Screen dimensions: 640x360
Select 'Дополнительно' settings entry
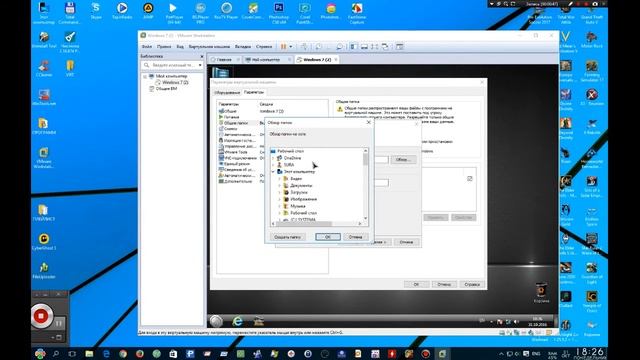coord(238,181)
